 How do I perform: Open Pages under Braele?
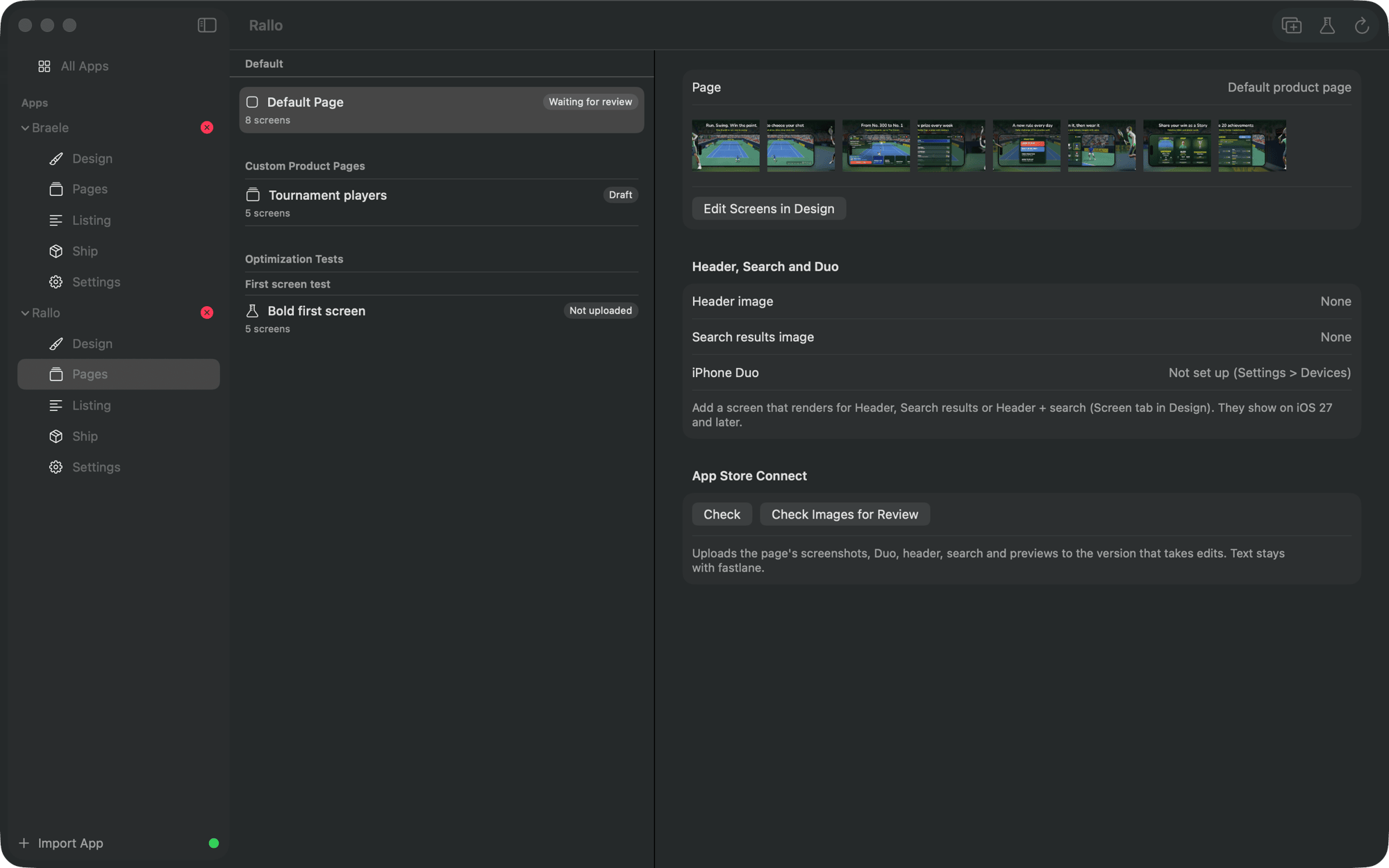point(119,189)
